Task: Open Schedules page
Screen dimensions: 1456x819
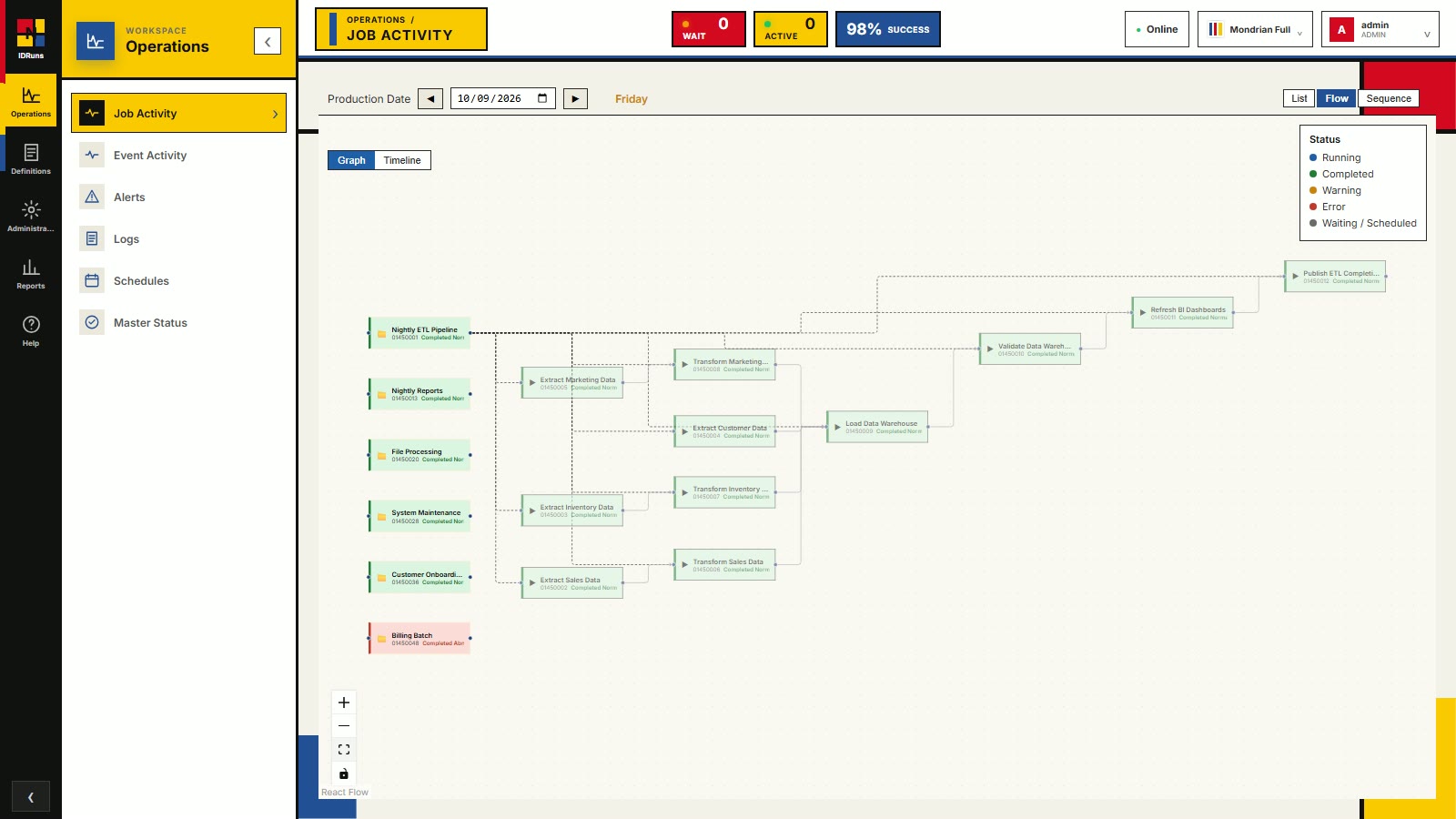Action: (178, 281)
